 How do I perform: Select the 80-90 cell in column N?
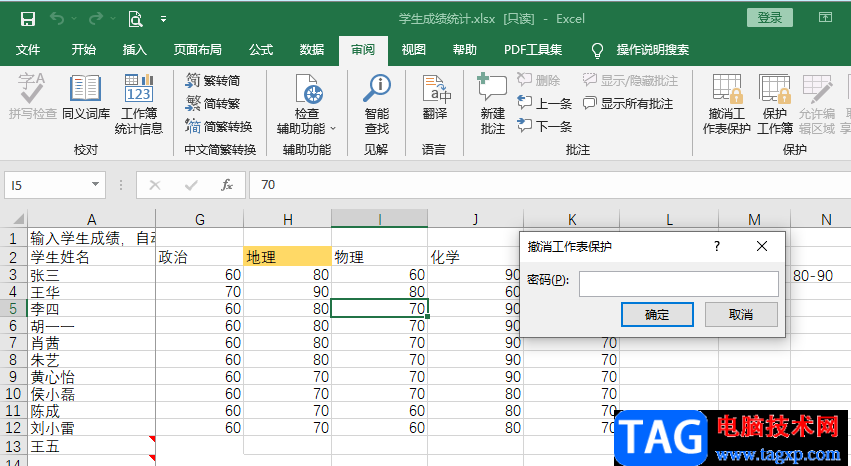(821, 275)
